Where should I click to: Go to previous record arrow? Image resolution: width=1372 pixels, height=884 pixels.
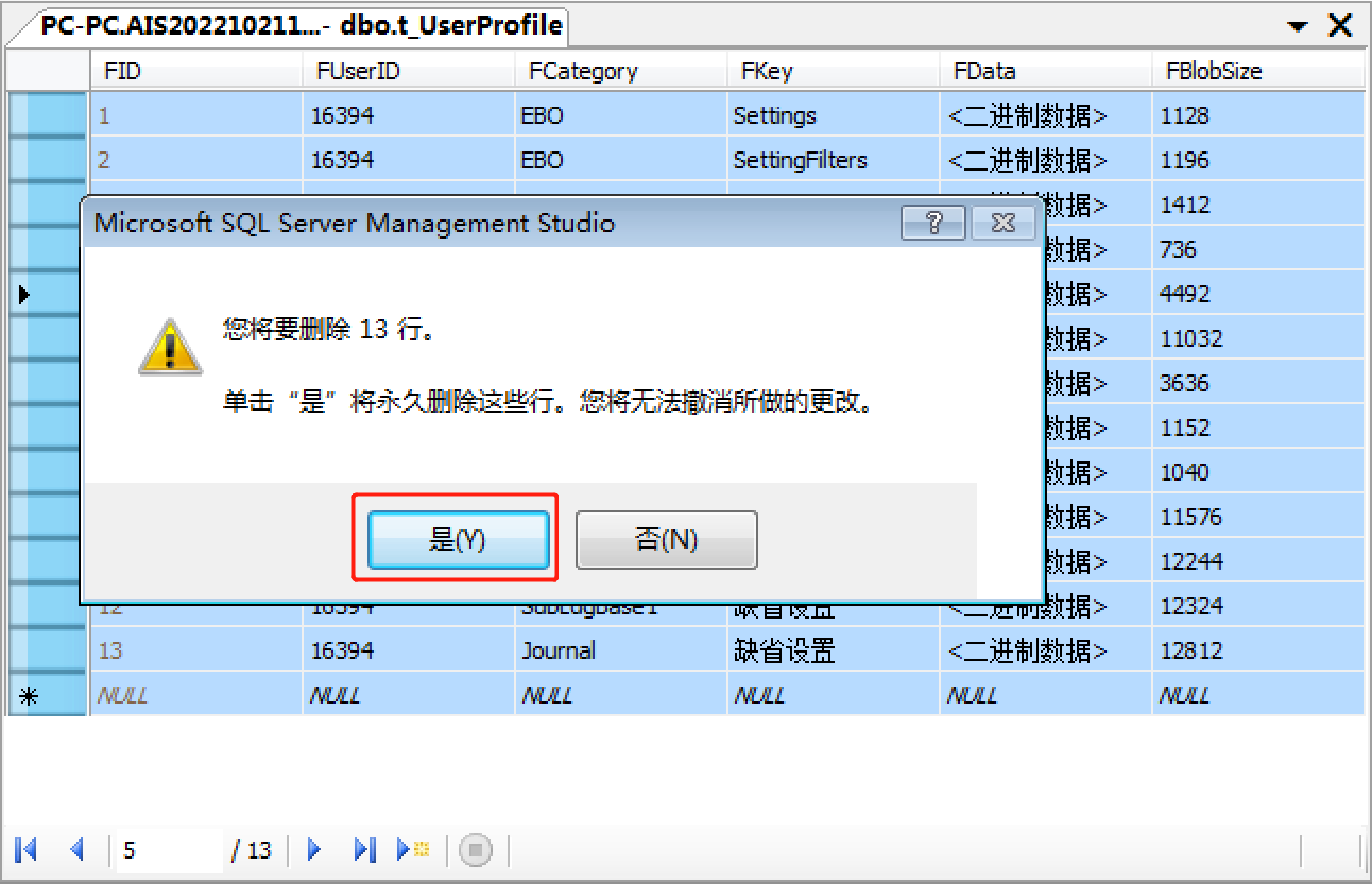(x=78, y=849)
